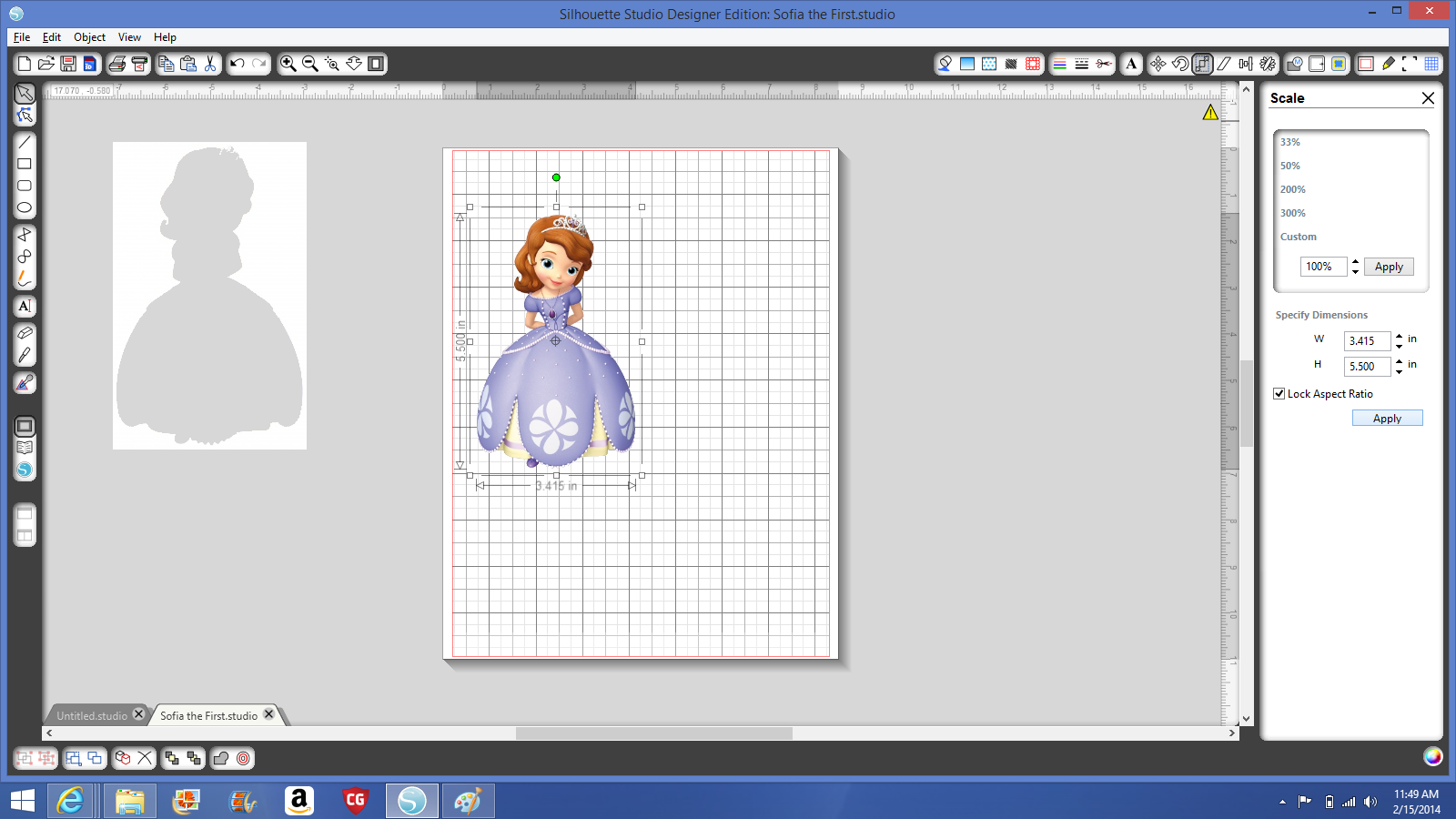Open the Fill Color panel
Screen dimensions: 1456x819
point(945,64)
